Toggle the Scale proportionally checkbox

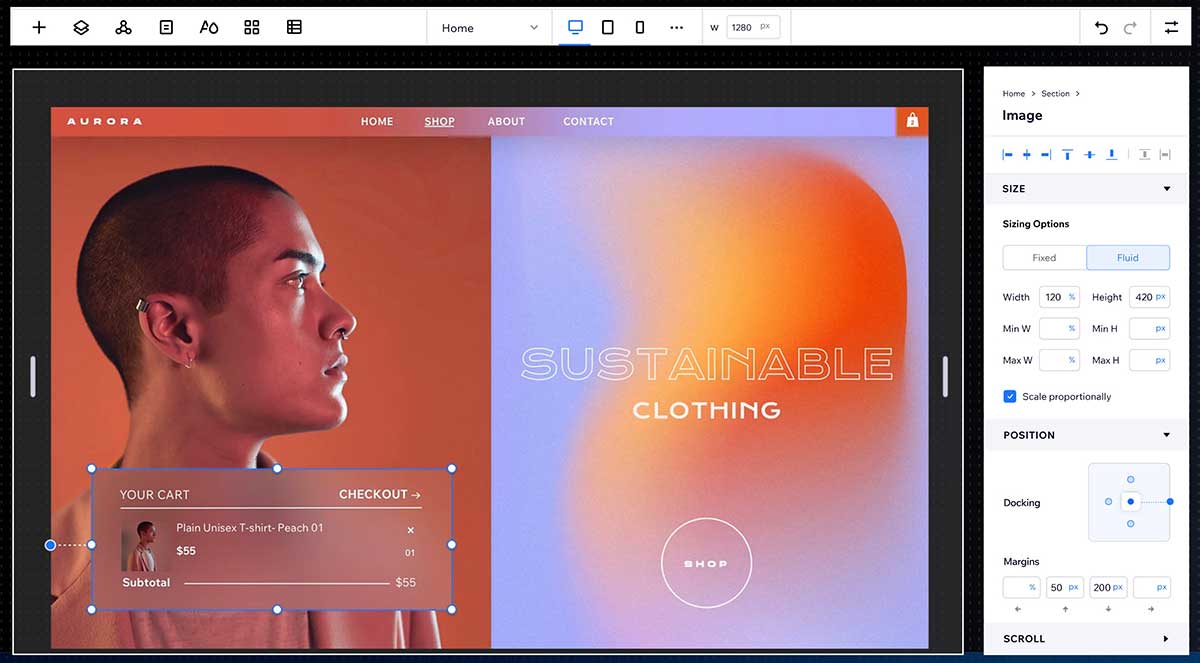coord(1010,397)
